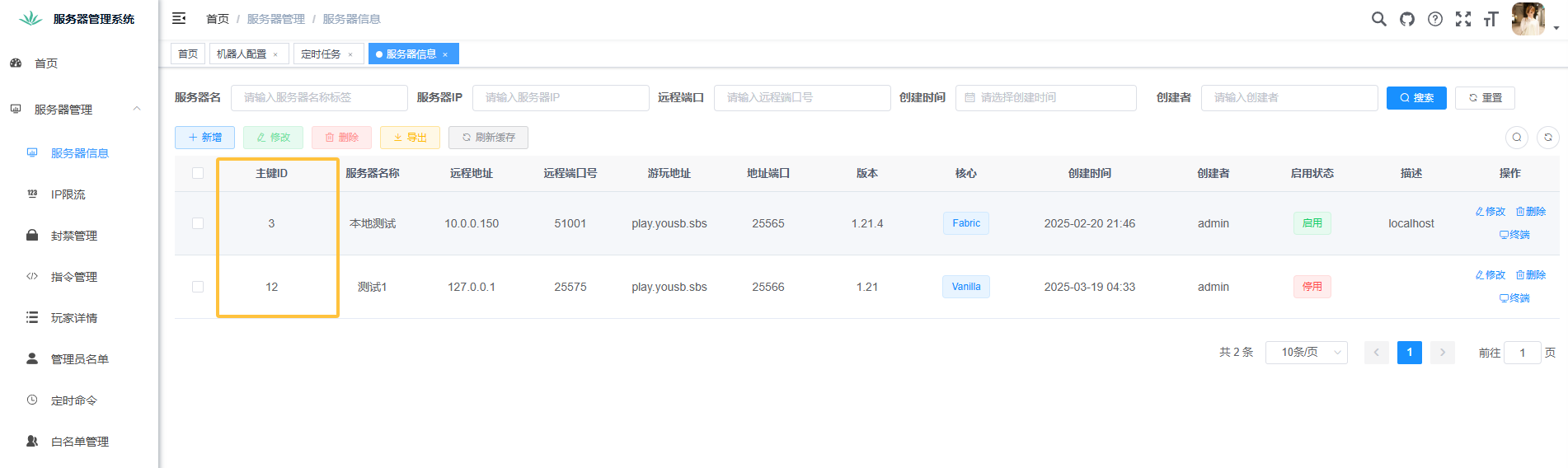The height and width of the screenshot is (468, 1568).
Task: Click the 启用 status tag
Action: 1312,223
